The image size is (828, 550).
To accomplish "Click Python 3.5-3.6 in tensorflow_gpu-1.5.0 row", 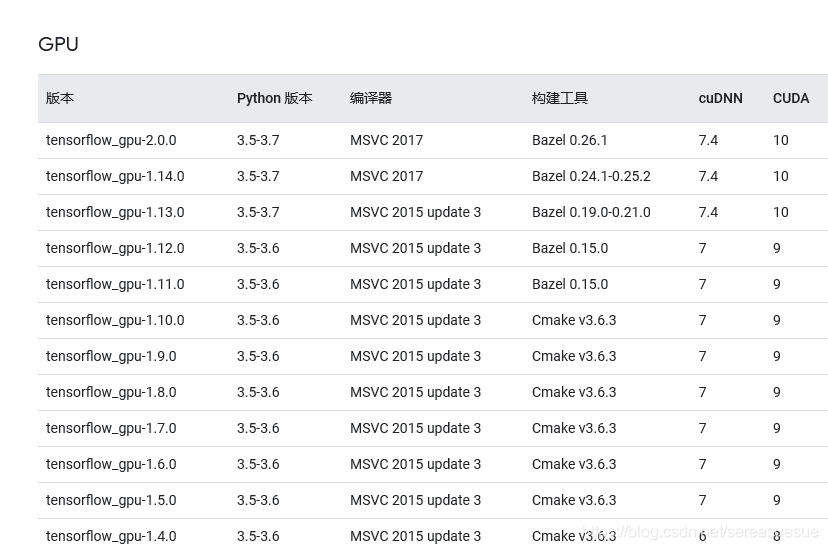I will [x=258, y=500].
